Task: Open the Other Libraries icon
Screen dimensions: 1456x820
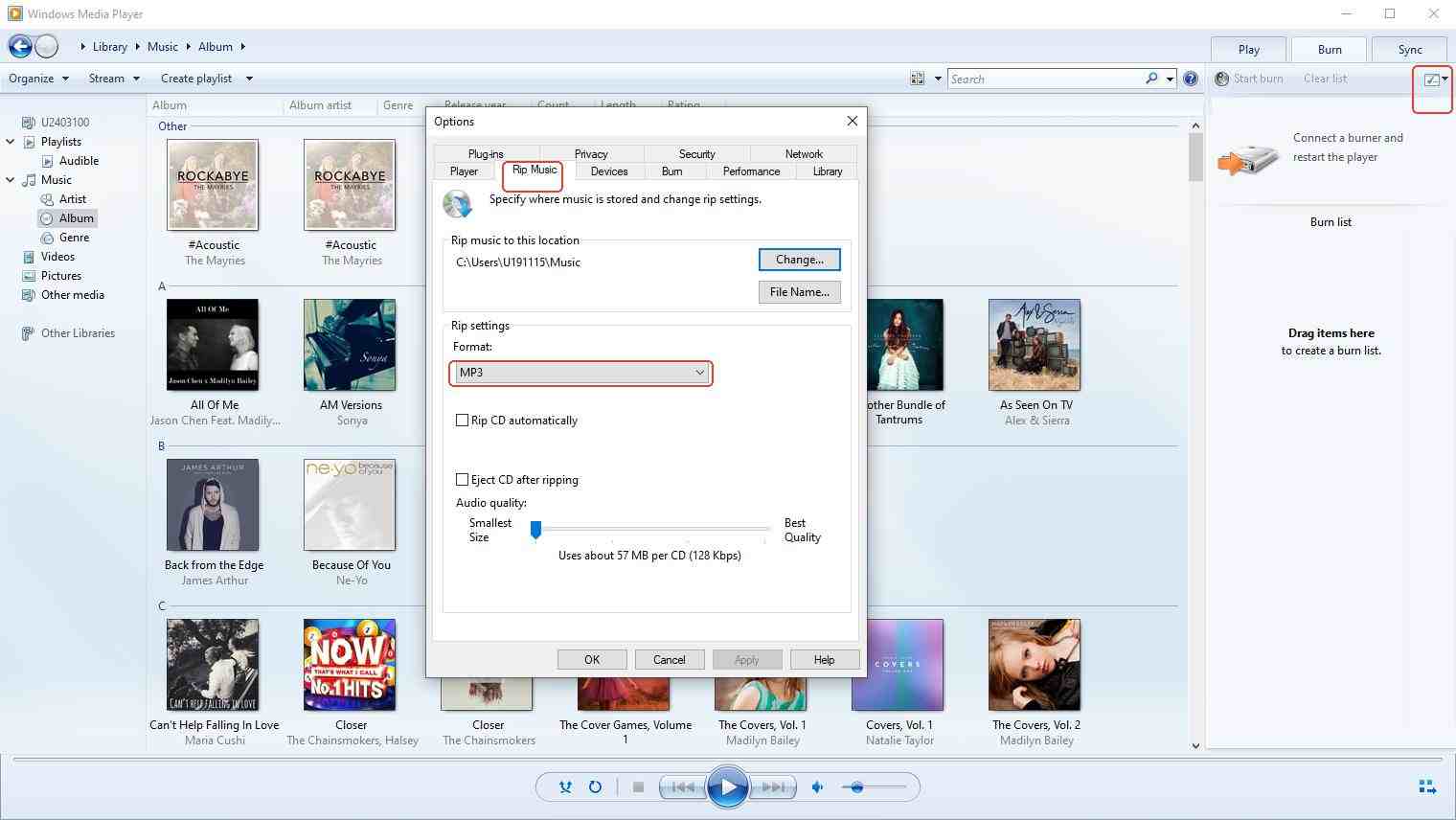Action: tap(29, 333)
